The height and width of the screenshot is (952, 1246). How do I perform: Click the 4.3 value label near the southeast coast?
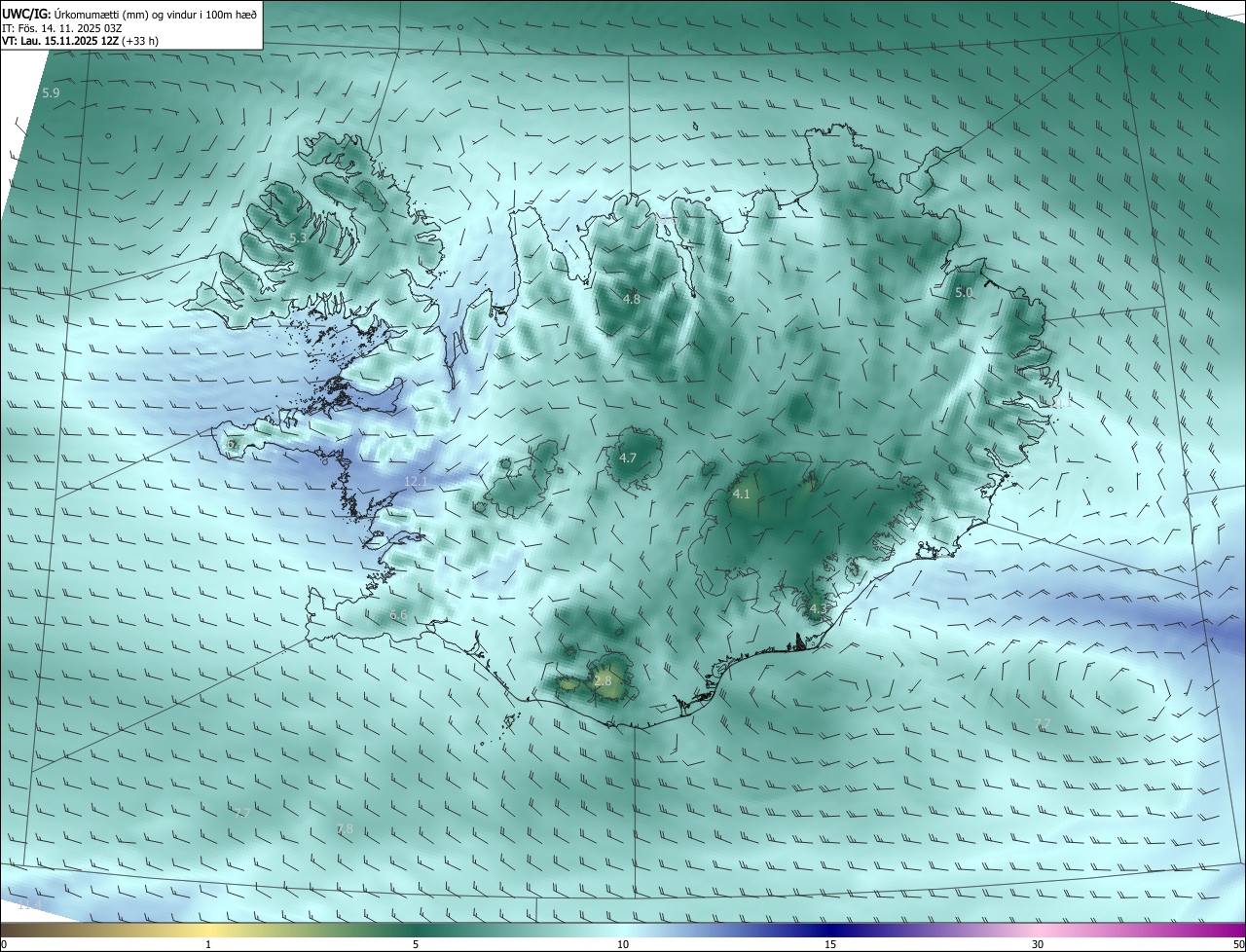tap(818, 609)
